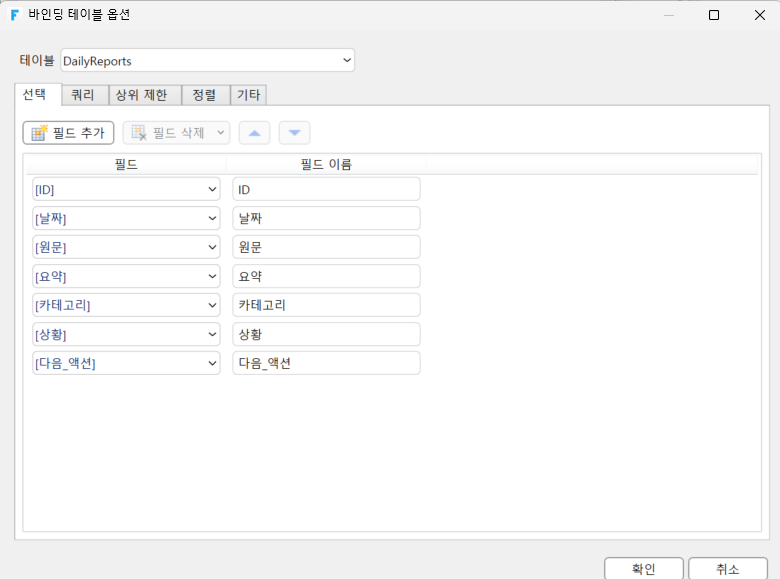Click the 요약 field name input
780x579 pixels.
(x=326, y=277)
